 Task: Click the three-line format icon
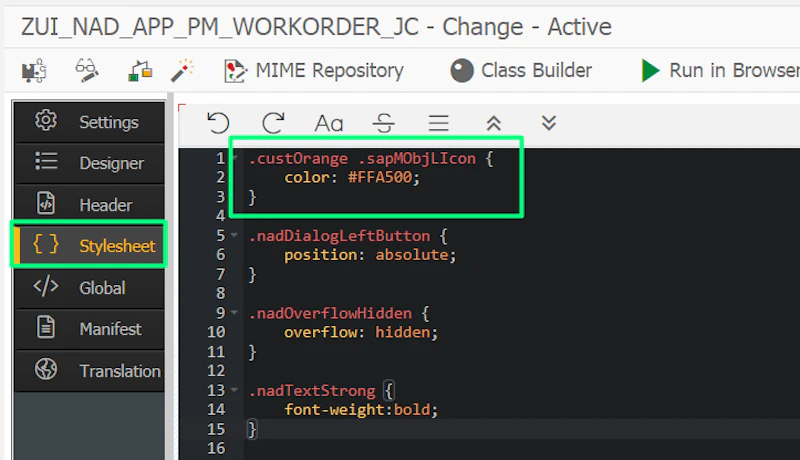click(x=438, y=123)
